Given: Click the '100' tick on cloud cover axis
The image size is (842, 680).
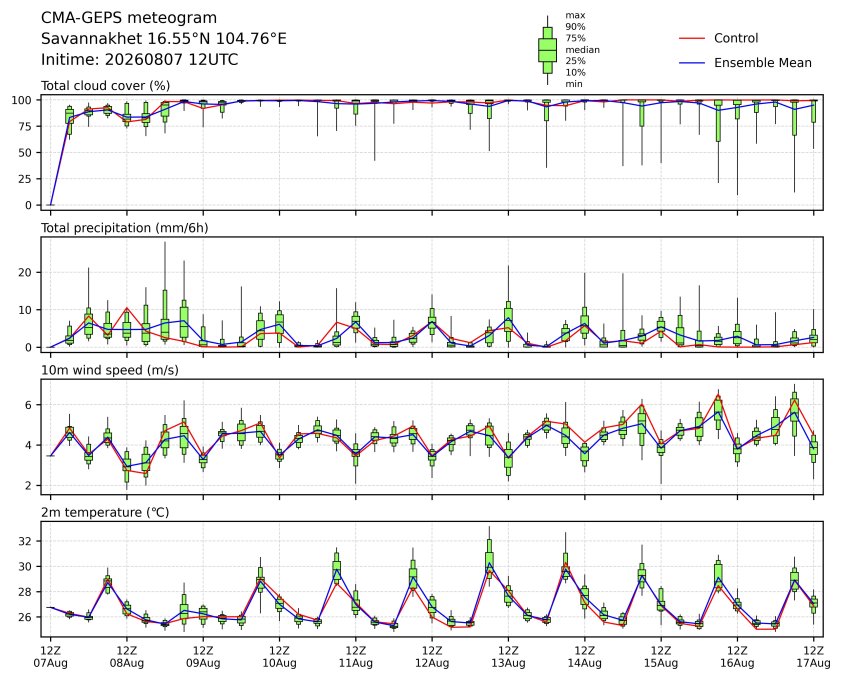Looking at the screenshot, I should click(x=22, y=100).
